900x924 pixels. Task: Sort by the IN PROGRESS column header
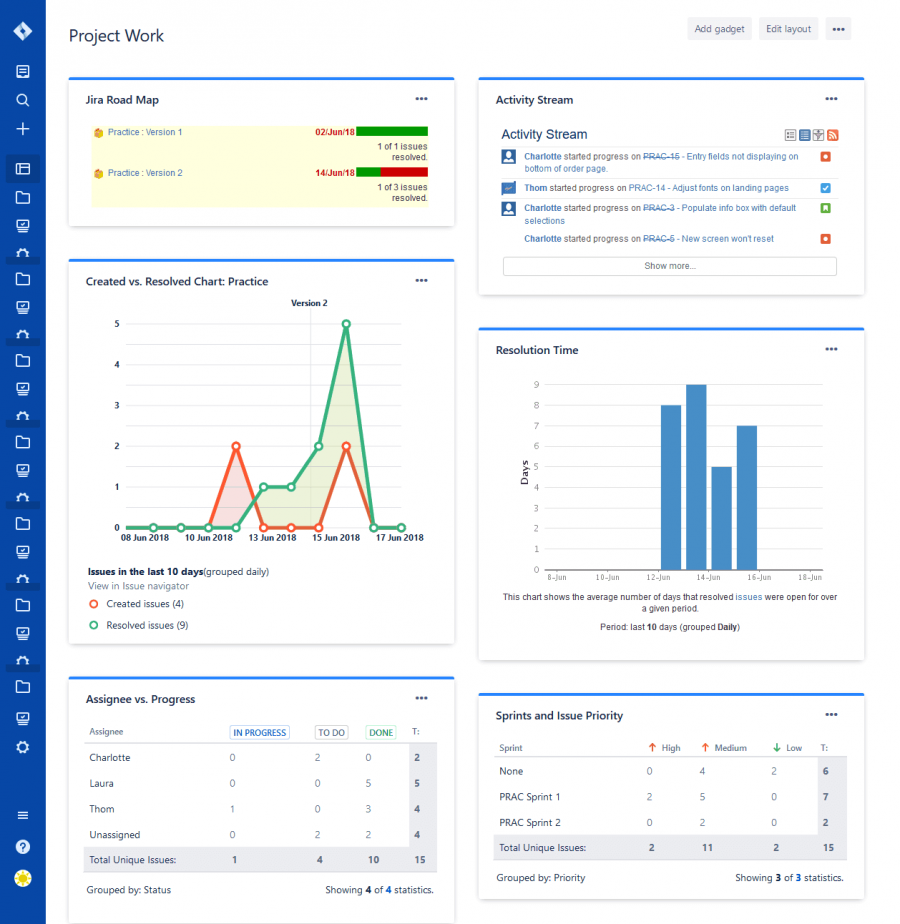pos(259,732)
